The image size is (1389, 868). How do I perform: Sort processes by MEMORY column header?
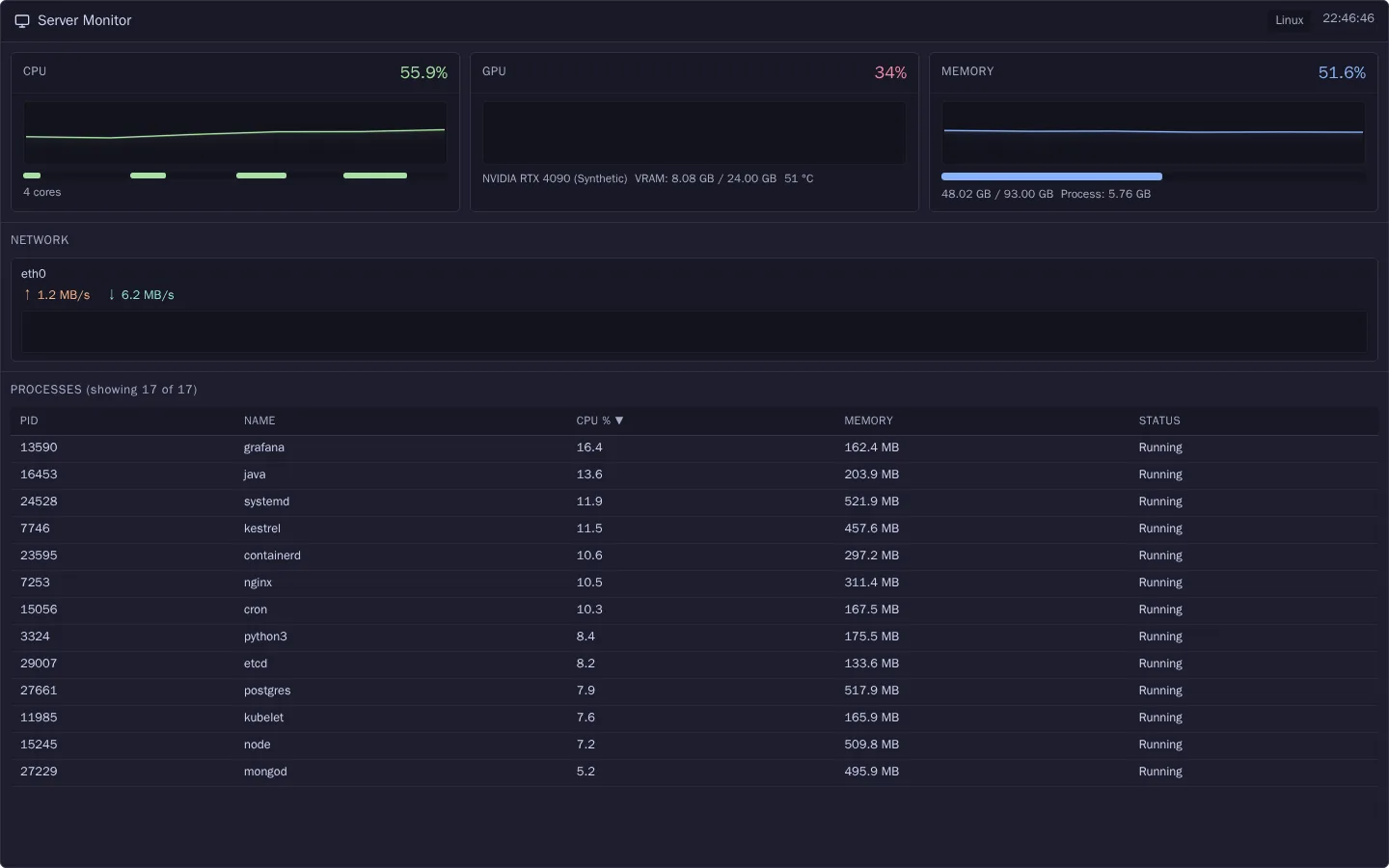pyautogui.click(x=868, y=420)
